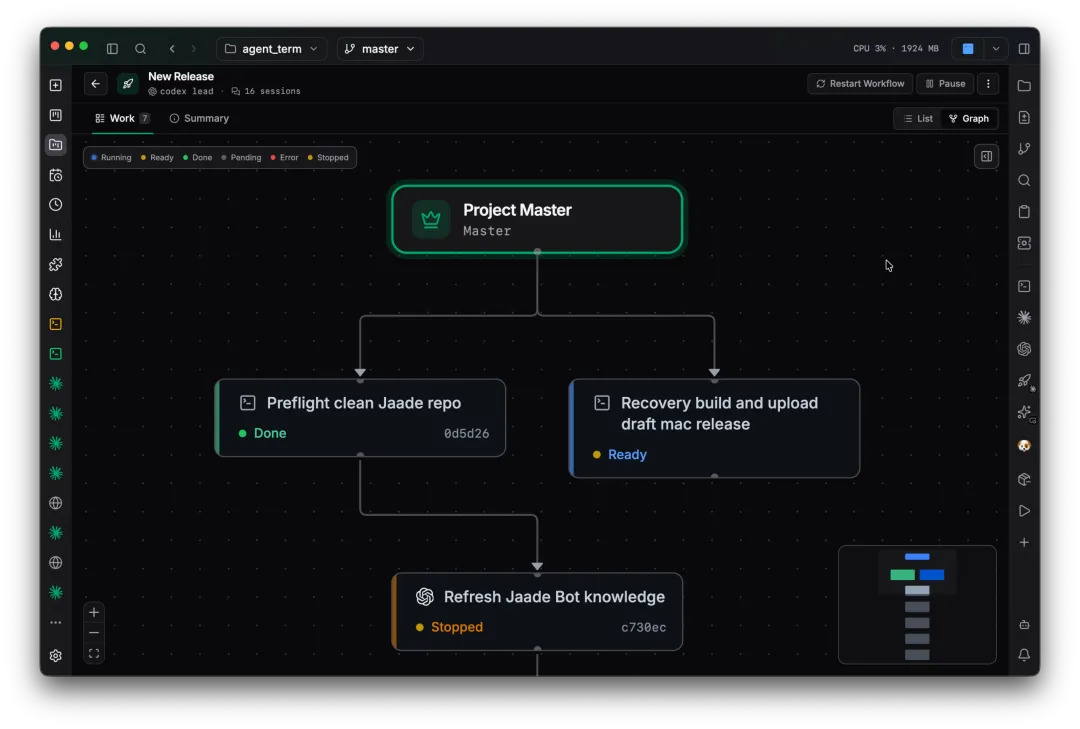Switch to List view

(918, 119)
